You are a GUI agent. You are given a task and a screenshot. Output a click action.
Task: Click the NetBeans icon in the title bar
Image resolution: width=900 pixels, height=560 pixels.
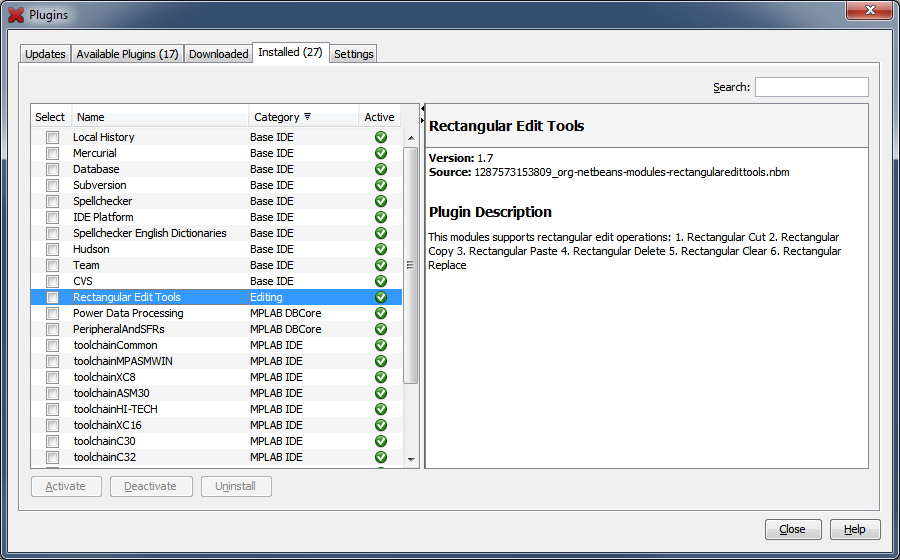click(x=15, y=15)
